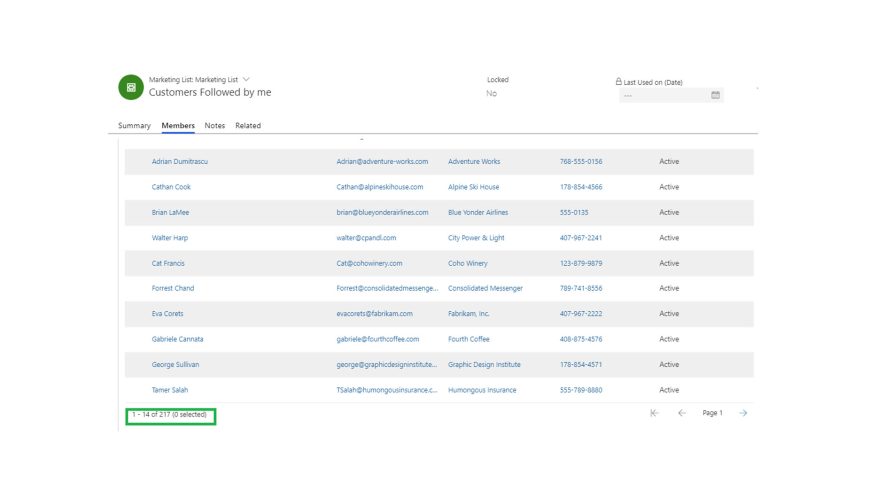Open contact Eva Corets
869x483 pixels.
167,314
